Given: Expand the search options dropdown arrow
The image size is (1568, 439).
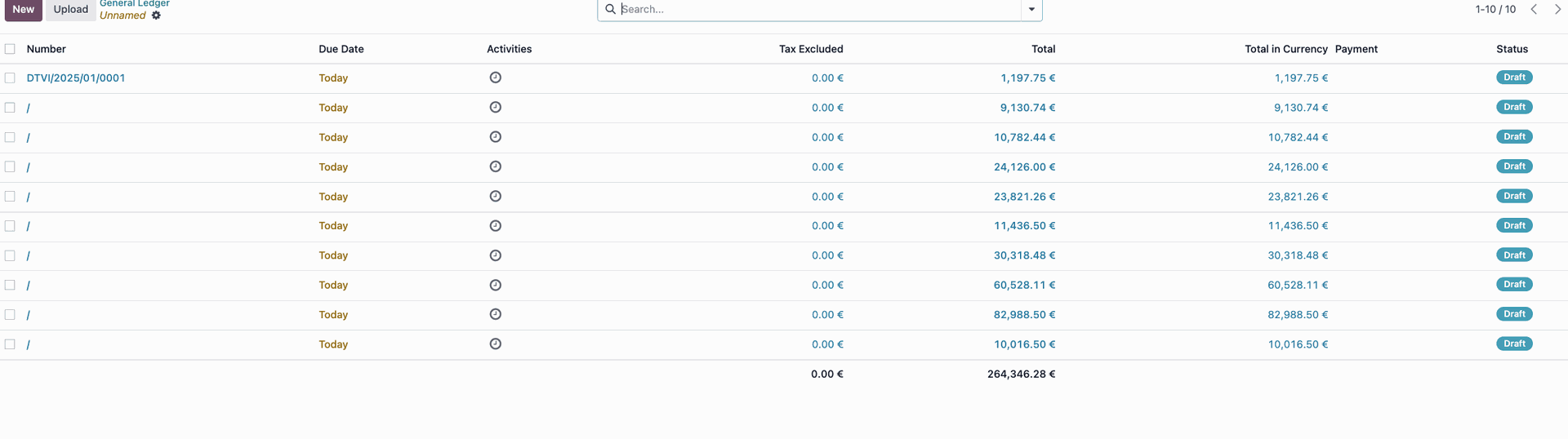Looking at the screenshot, I should (1031, 9).
